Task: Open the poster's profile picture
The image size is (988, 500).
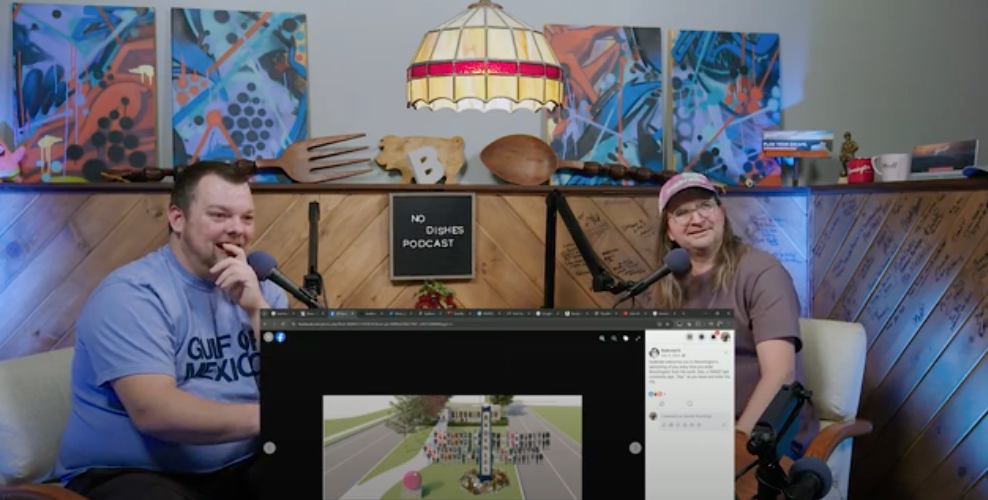Action: point(654,353)
